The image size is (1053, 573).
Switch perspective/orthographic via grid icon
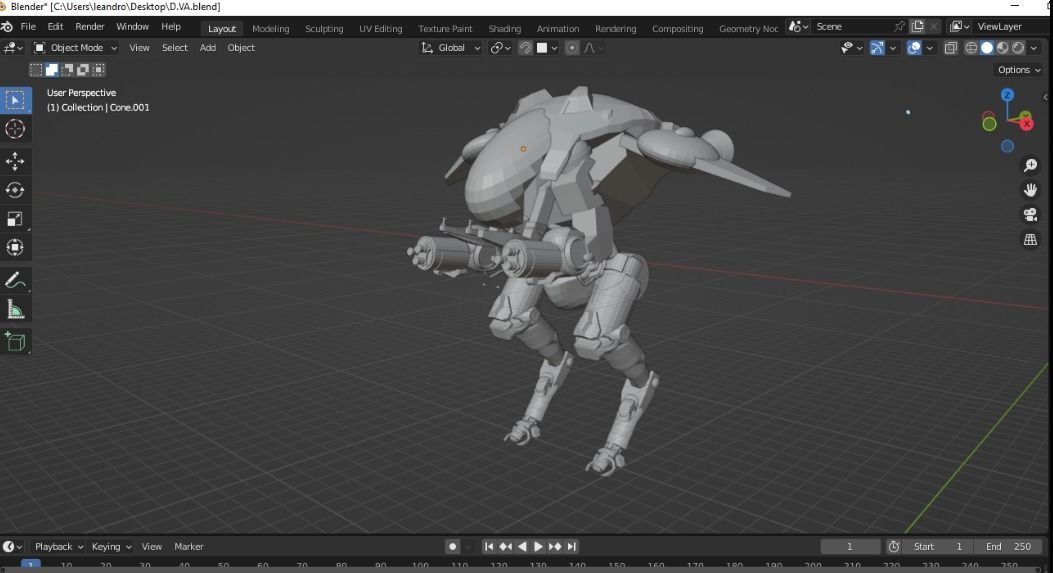(1030, 240)
